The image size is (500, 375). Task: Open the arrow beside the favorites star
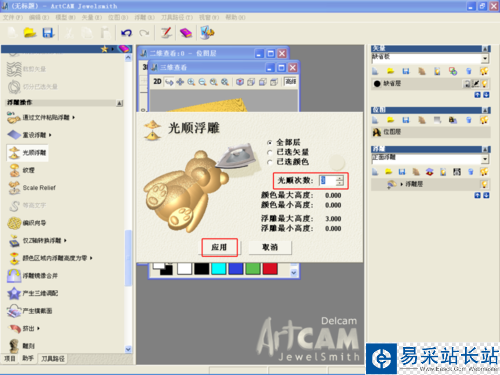(113, 49)
